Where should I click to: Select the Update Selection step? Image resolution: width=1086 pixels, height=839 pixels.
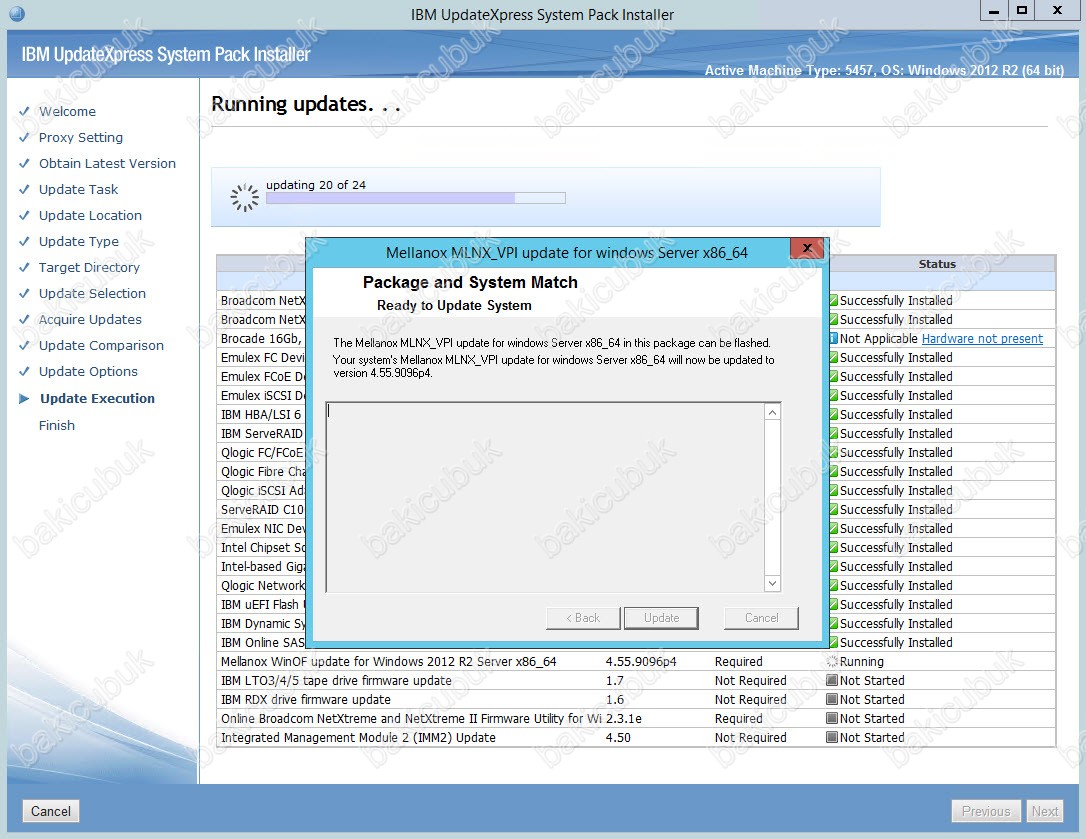(x=92, y=294)
